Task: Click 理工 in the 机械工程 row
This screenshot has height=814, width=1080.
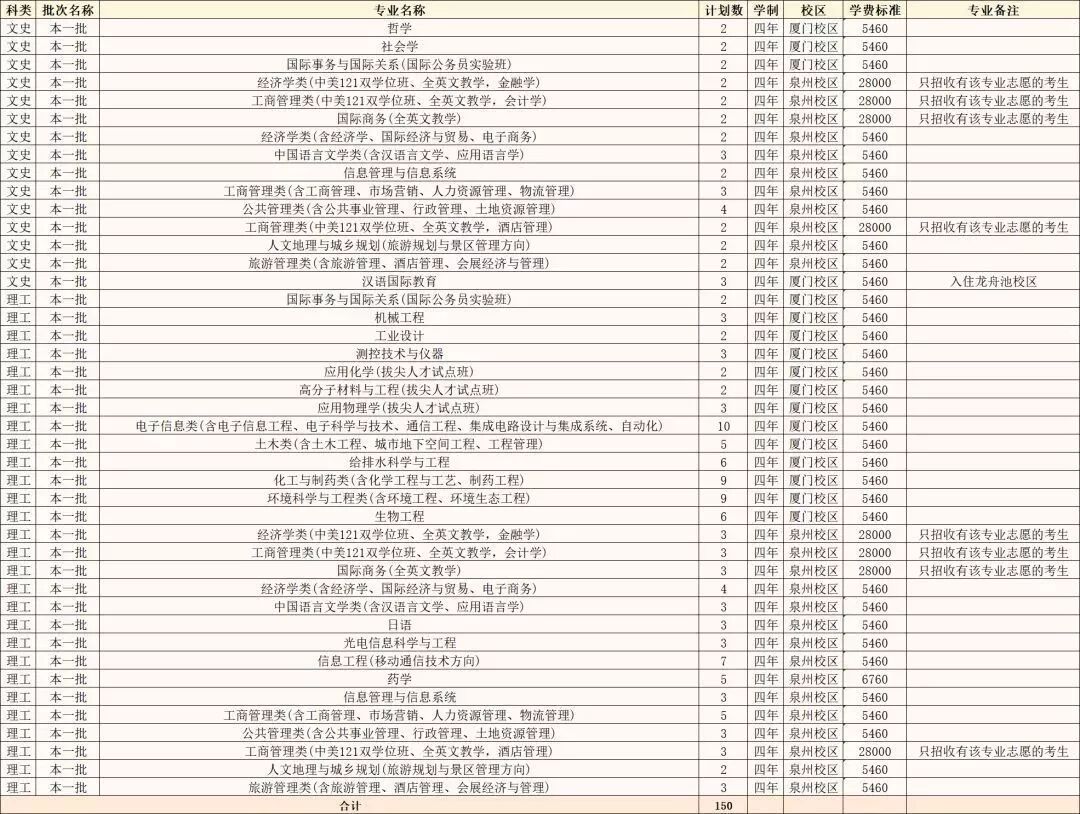Action: pyautogui.click(x=19, y=317)
